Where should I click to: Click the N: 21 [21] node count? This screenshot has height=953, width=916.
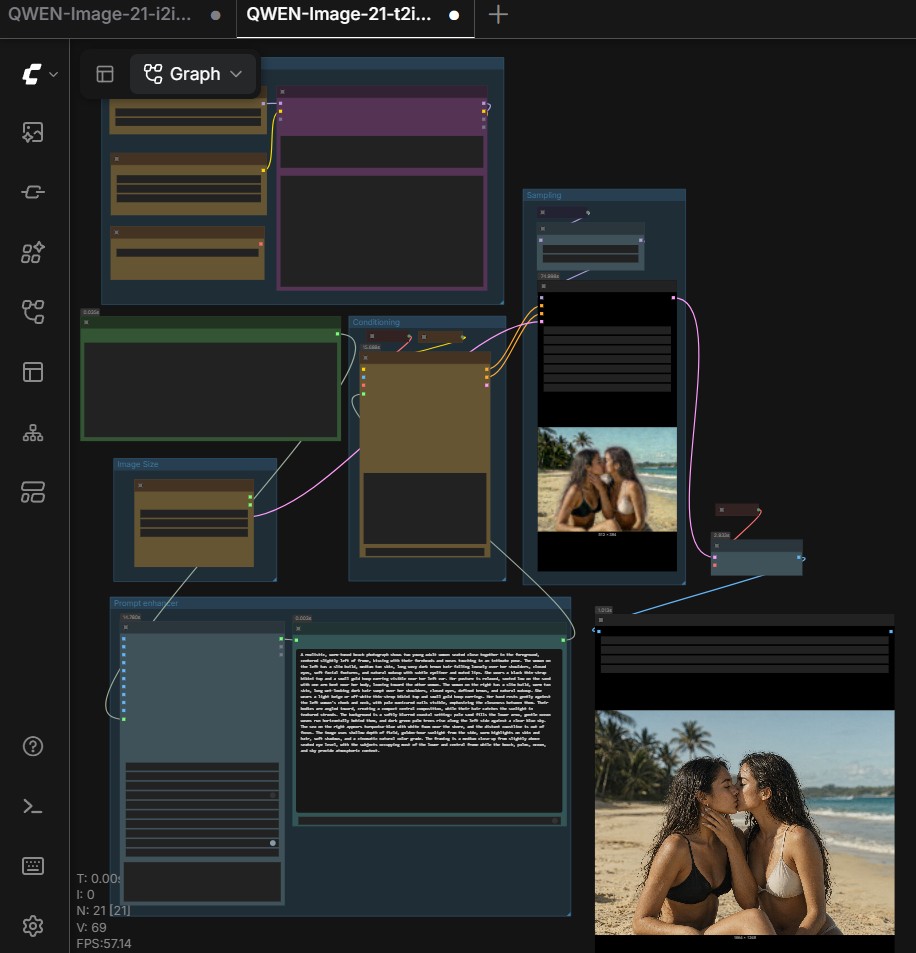pos(103,910)
